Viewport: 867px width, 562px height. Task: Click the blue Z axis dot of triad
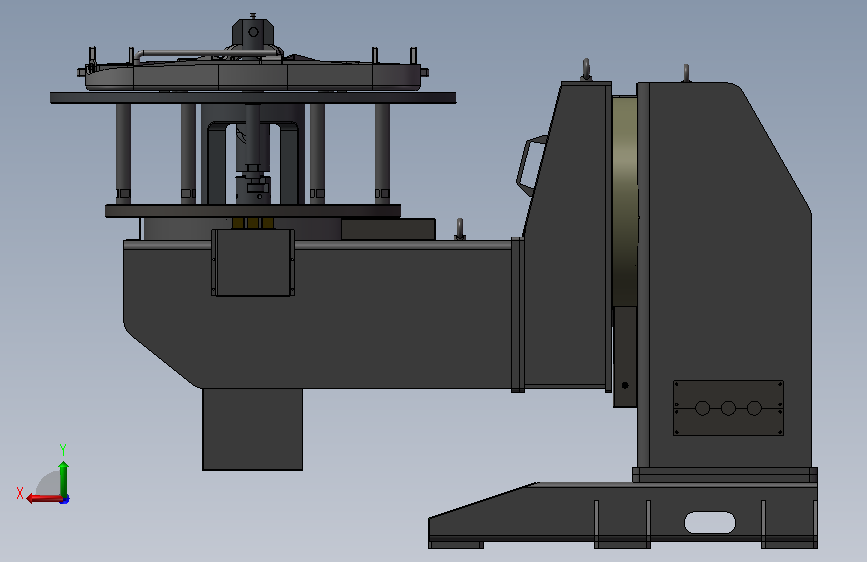coord(65,499)
